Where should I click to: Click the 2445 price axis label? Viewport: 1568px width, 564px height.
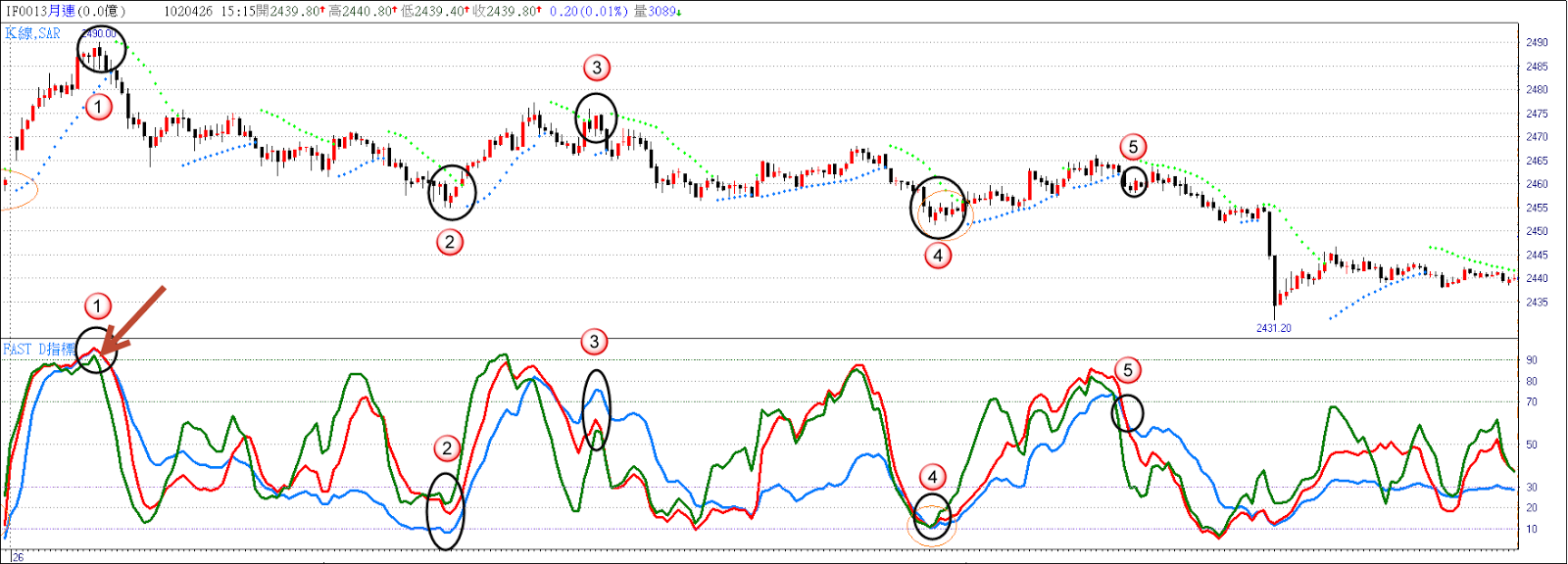point(1537,255)
